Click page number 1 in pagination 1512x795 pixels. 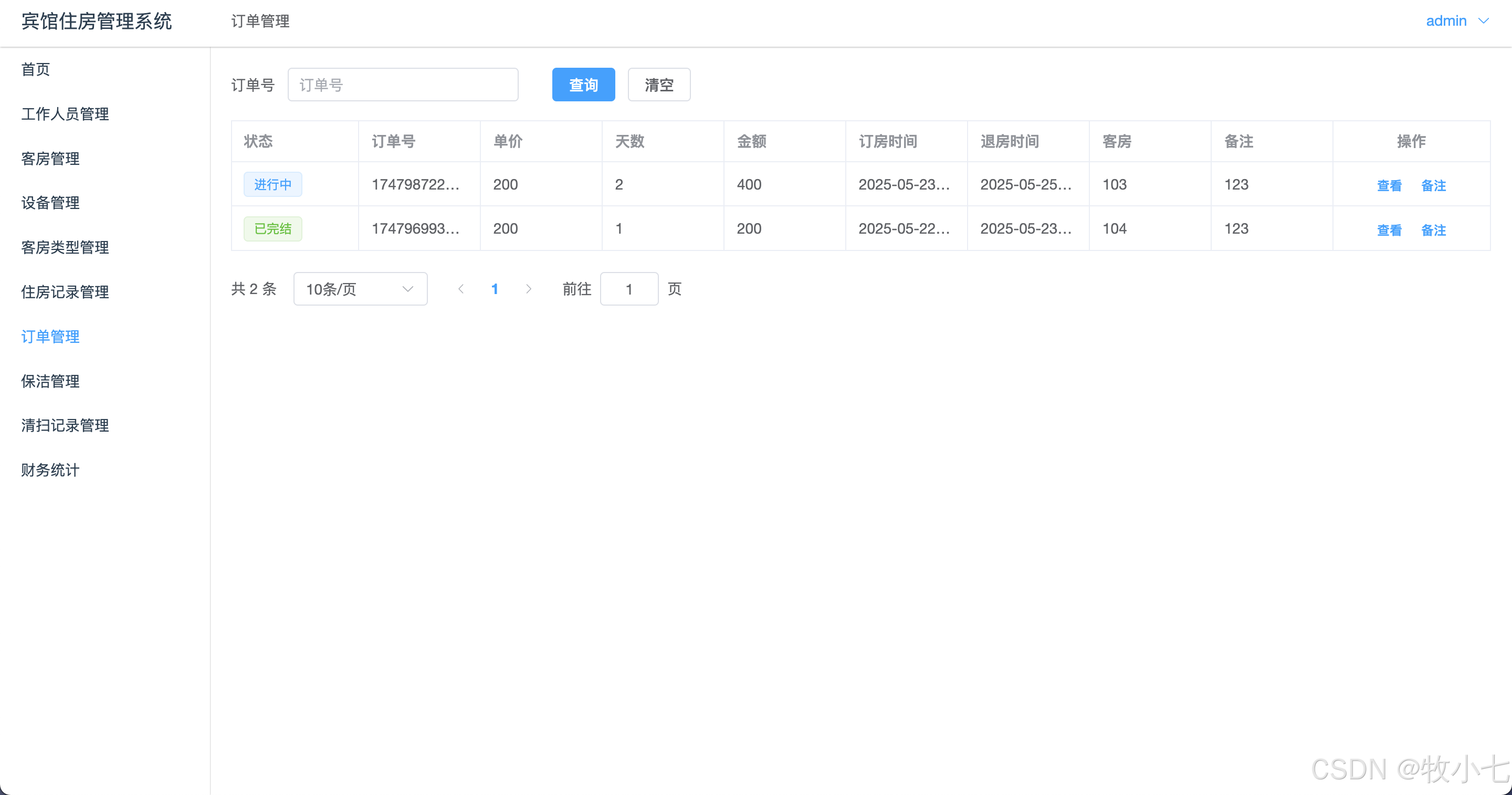tap(494, 289)
